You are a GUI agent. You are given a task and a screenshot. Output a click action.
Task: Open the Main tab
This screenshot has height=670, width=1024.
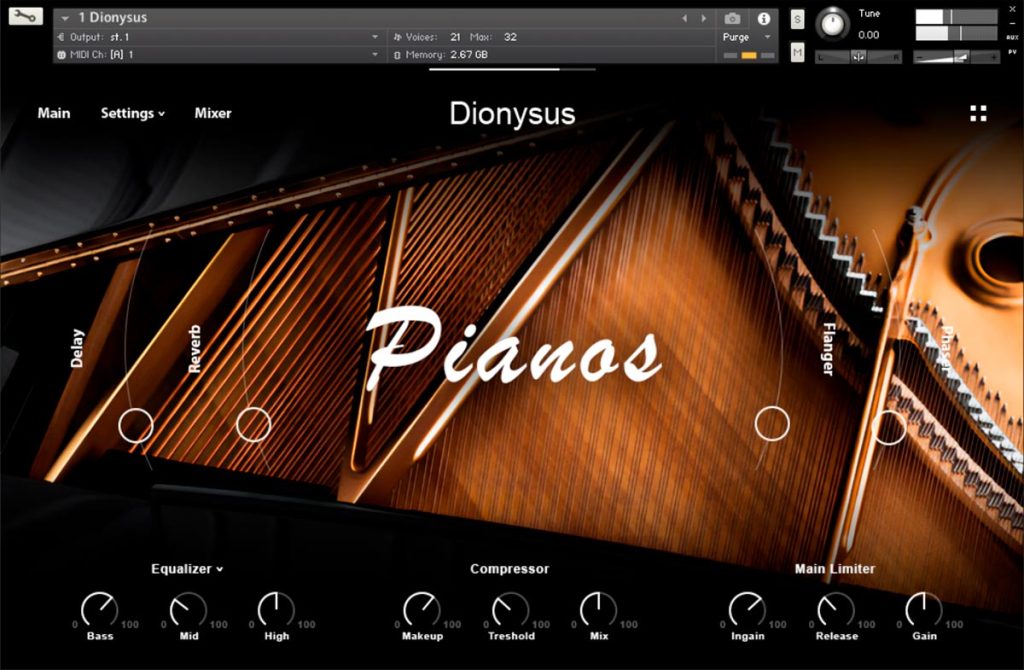pos(54,113)
